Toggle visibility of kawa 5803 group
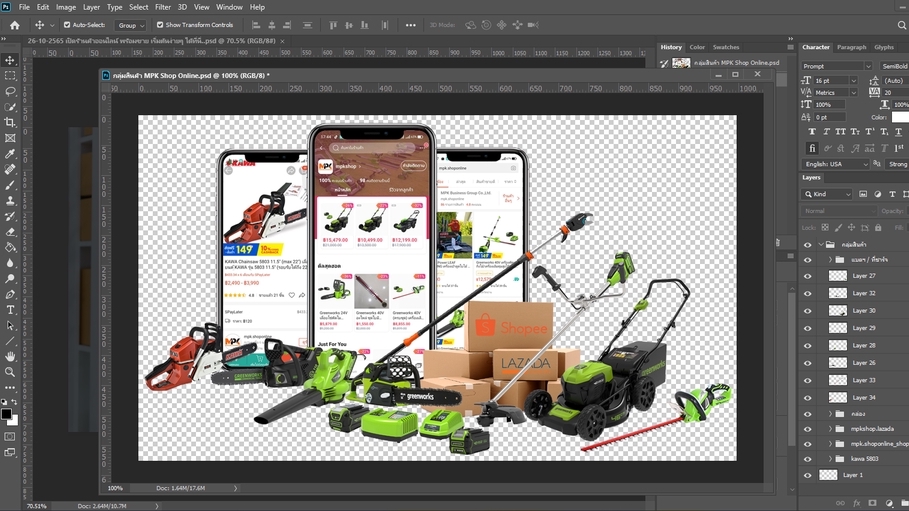This screenshot has width=909, height=511. coord(808,459)
